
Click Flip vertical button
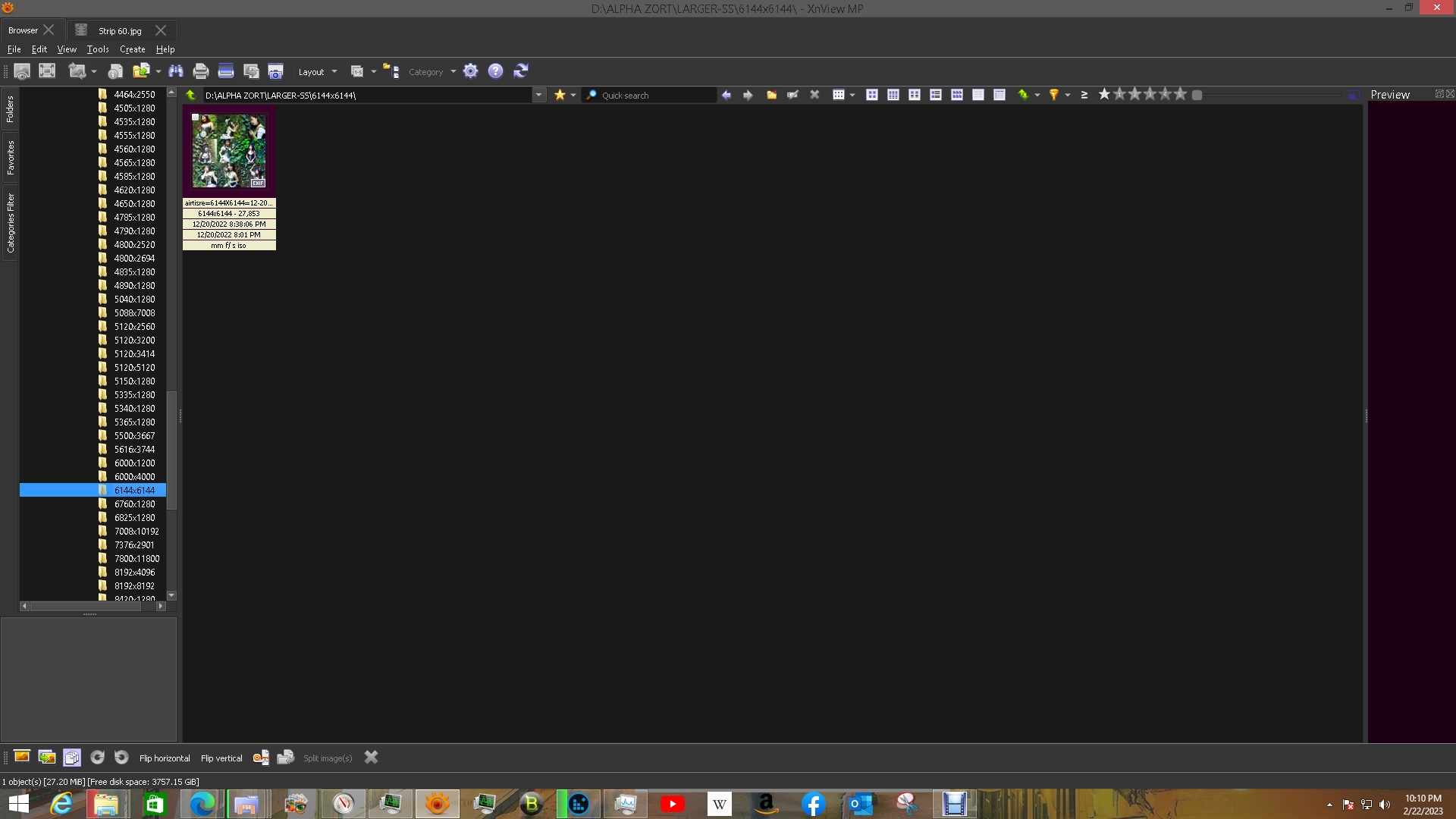tap(221, 758)
